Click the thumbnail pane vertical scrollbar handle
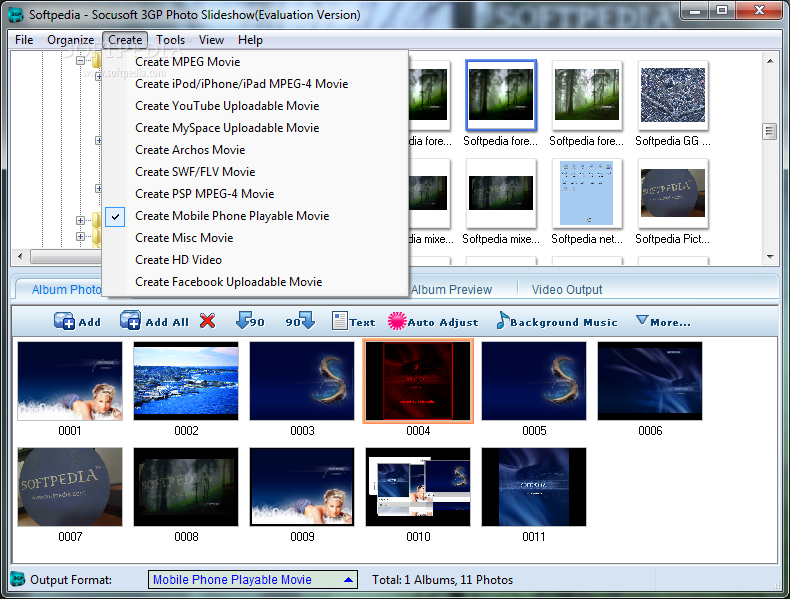 click(769, 132)
